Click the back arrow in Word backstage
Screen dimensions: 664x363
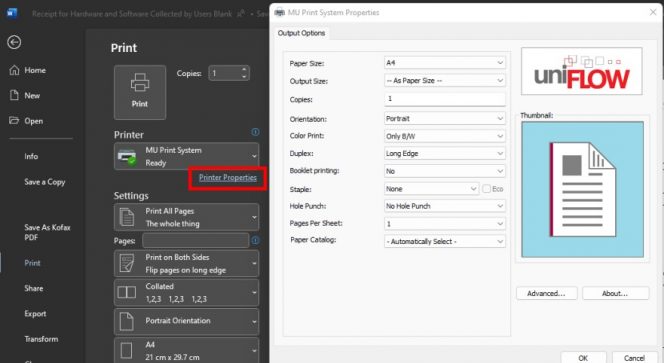pos(14,42)
